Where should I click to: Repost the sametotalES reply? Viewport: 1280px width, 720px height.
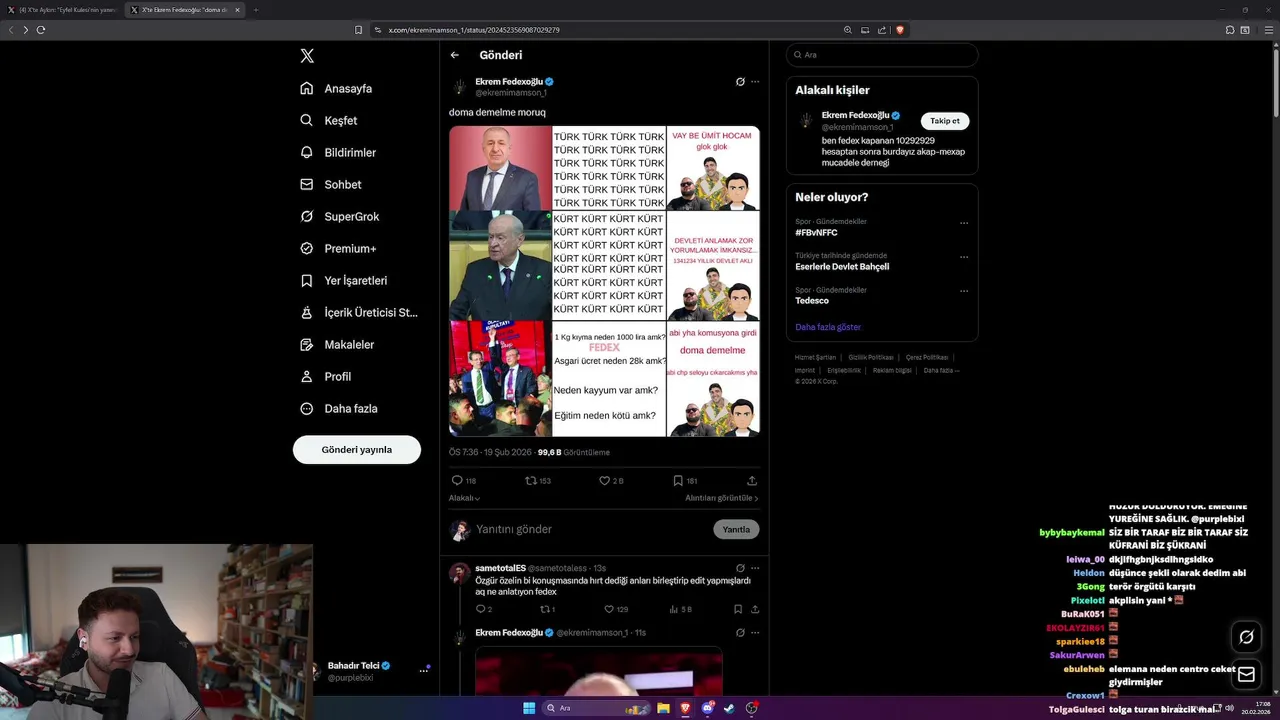click(547, 609)
